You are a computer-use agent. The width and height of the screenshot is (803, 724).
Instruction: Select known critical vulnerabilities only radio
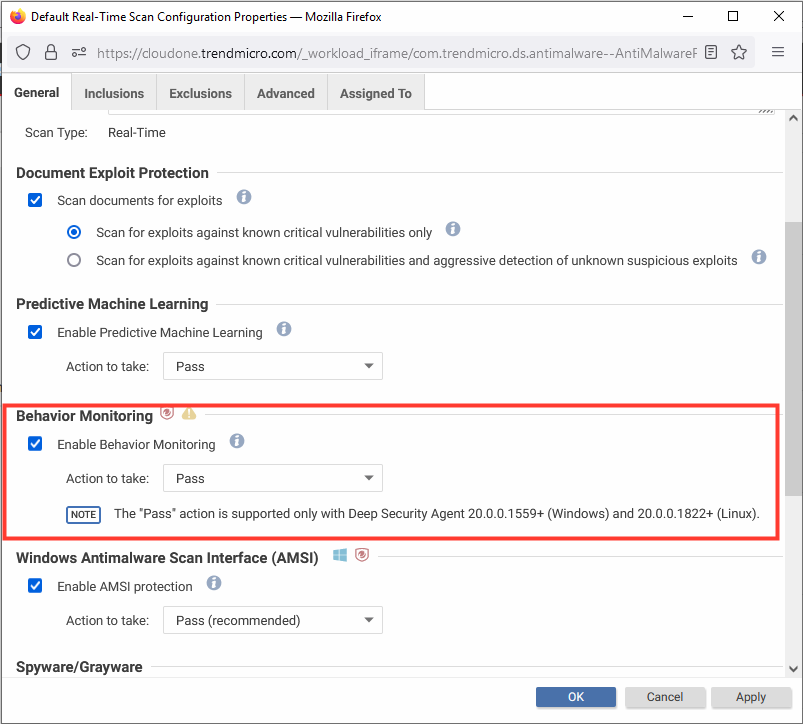(74, 232)
